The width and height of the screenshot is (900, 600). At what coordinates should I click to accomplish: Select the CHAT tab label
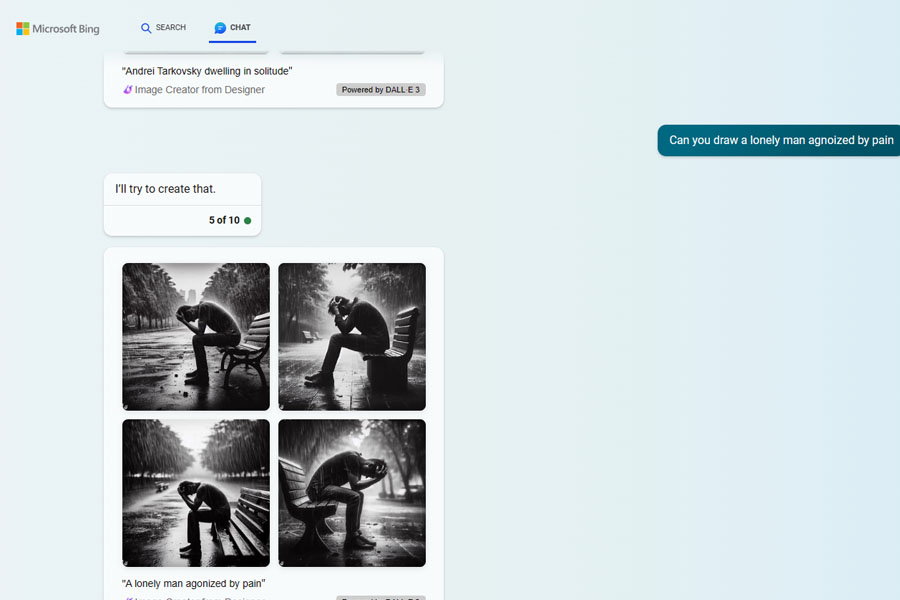click(x=240, y=28)
